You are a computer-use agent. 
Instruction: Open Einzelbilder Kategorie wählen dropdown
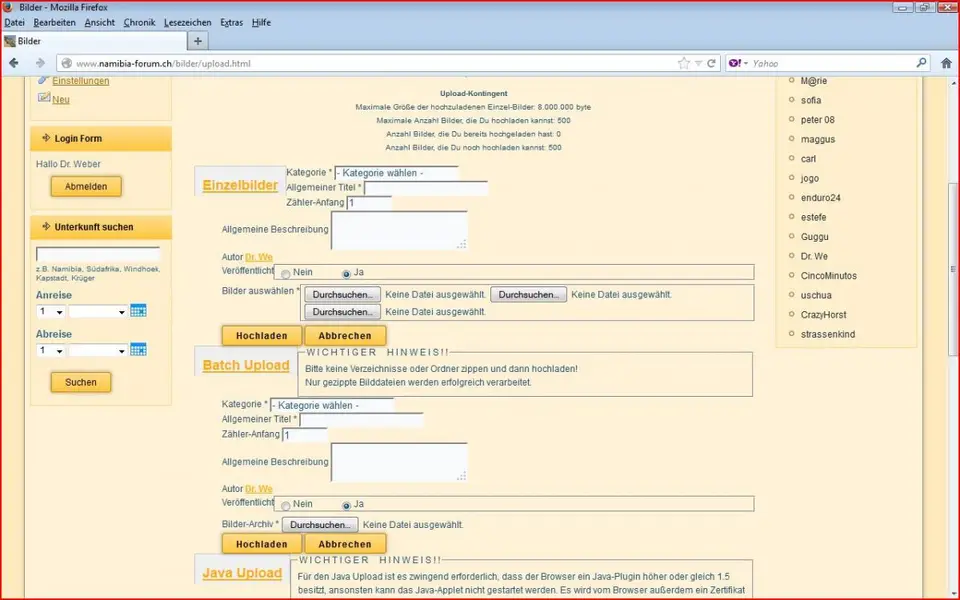396,173
